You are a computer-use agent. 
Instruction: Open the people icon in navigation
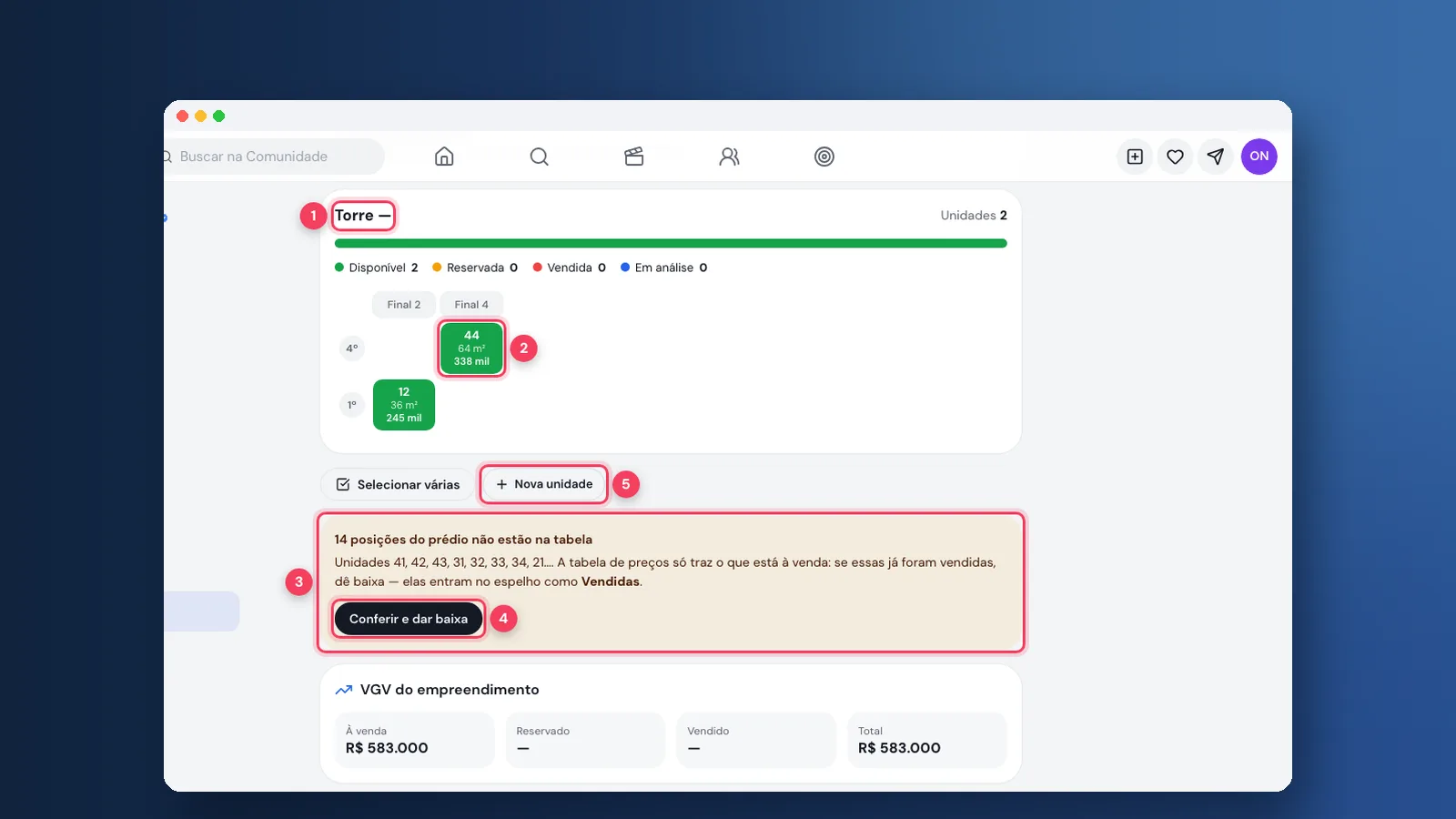coord(729,157)
